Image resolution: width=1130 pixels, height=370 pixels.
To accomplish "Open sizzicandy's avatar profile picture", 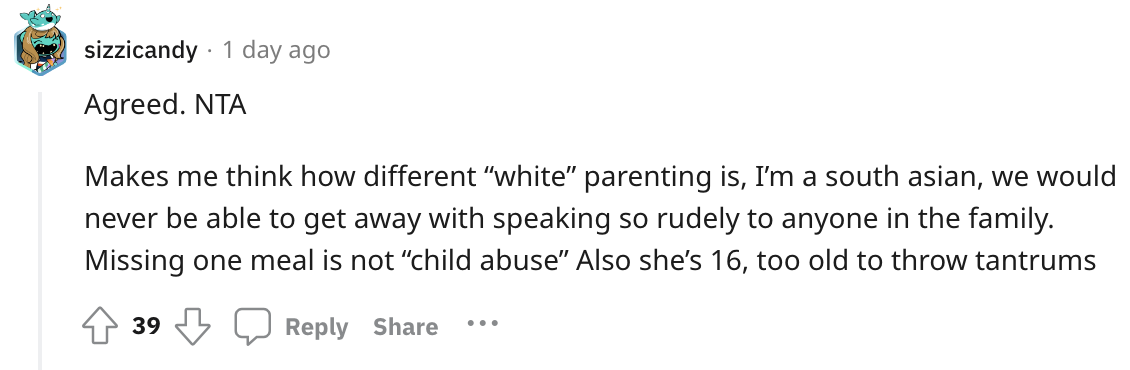I will [x=40, y=42].
